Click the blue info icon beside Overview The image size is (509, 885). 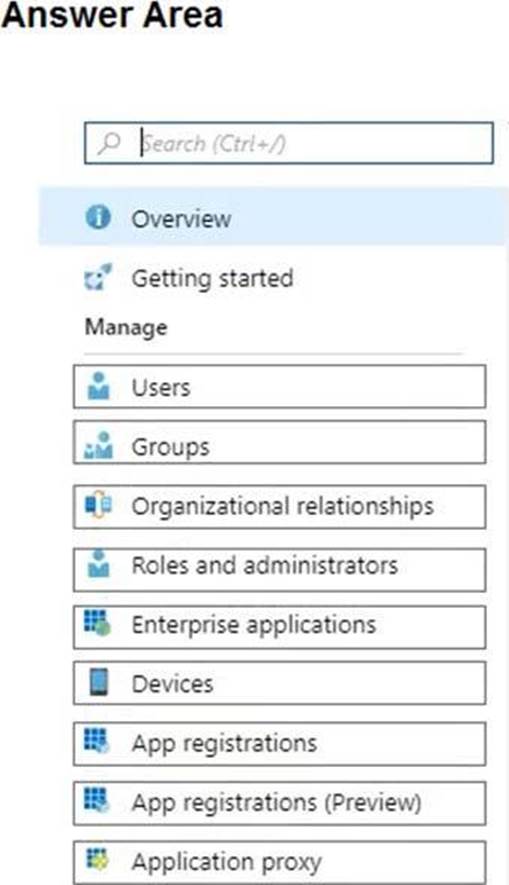point(98,217)
